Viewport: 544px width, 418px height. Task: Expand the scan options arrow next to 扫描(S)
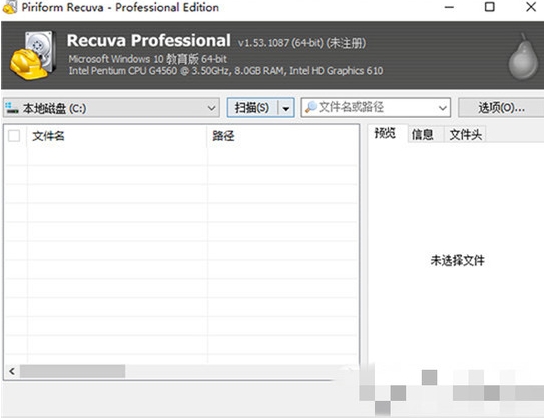[286, 108]
